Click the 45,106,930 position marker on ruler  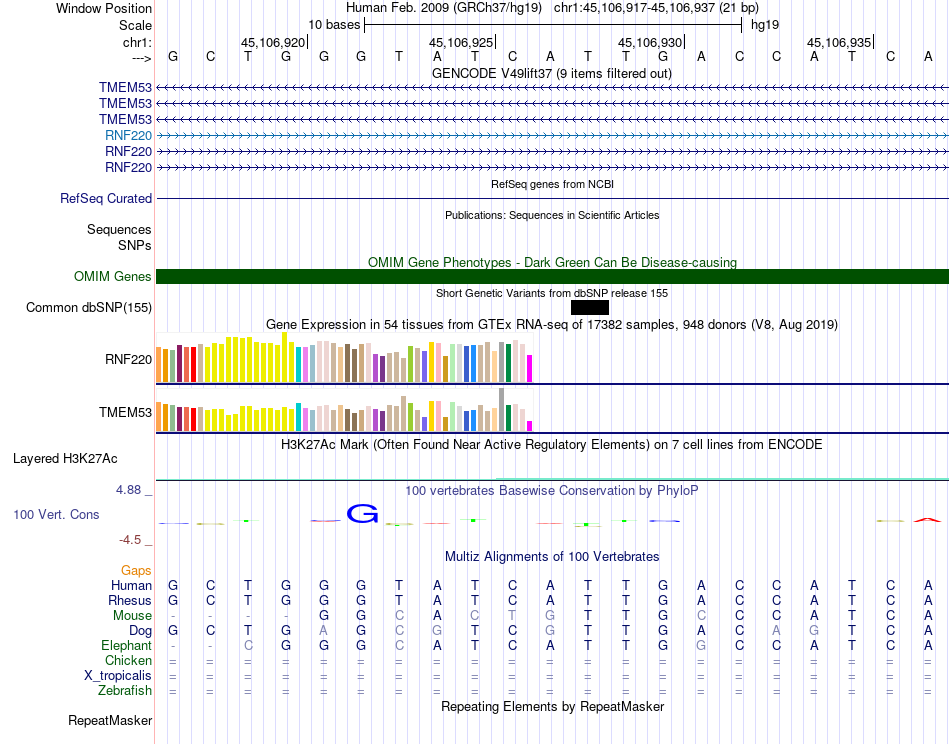click(x=650, y=42)
